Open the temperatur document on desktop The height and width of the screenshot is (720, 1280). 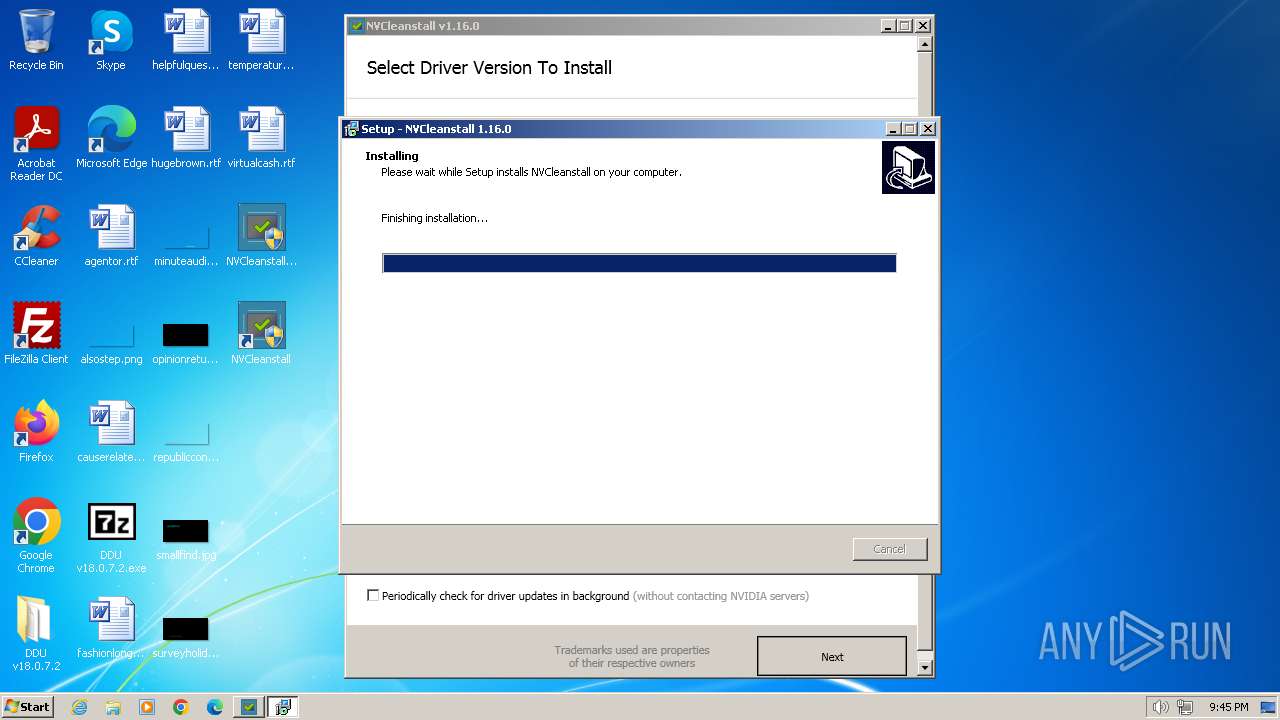(x=261, y=40)
